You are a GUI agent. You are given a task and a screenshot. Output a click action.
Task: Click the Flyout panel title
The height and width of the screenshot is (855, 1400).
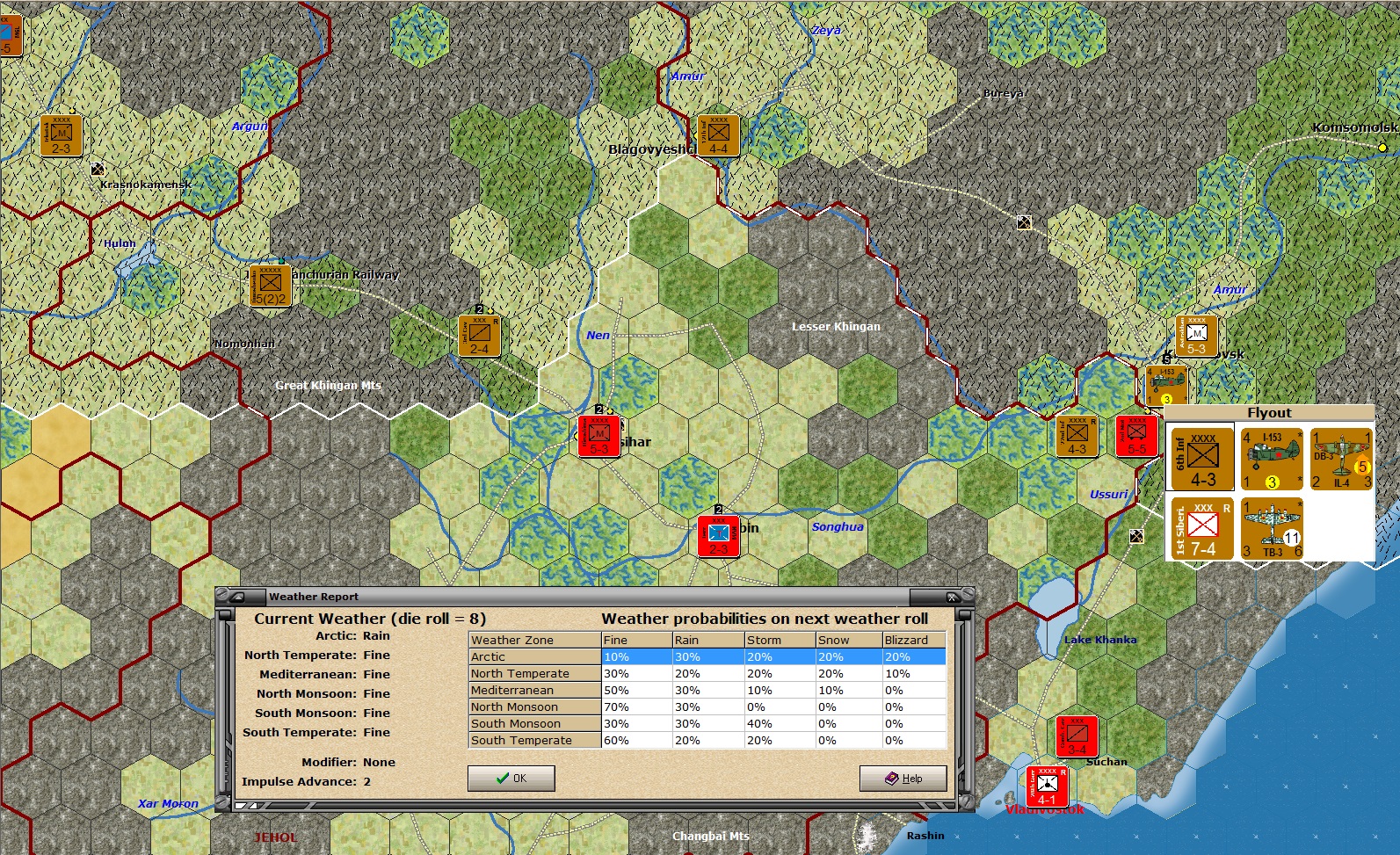click(1269, 413)
